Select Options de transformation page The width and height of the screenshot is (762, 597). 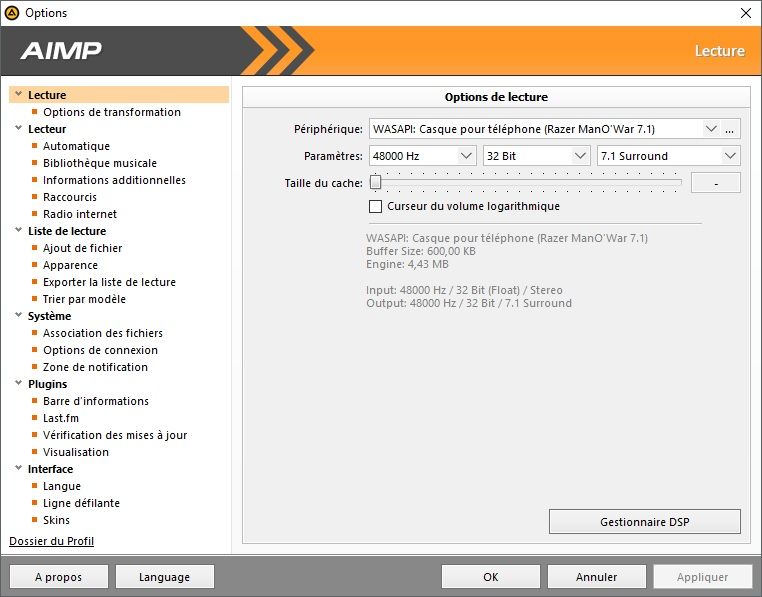[112, 112]
